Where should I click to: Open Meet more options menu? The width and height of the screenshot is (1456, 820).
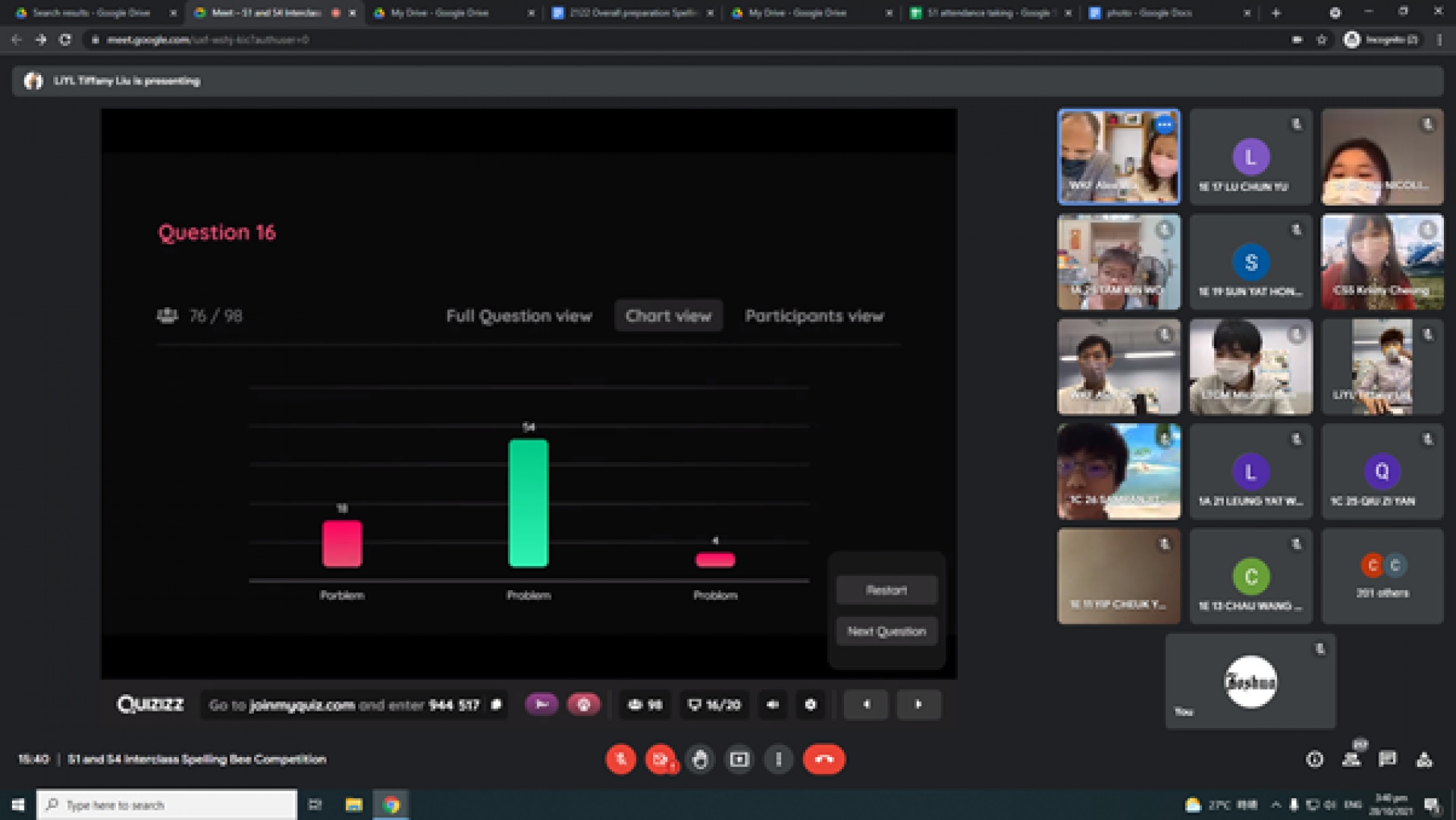pyautogui.click(x=779, y=759)
